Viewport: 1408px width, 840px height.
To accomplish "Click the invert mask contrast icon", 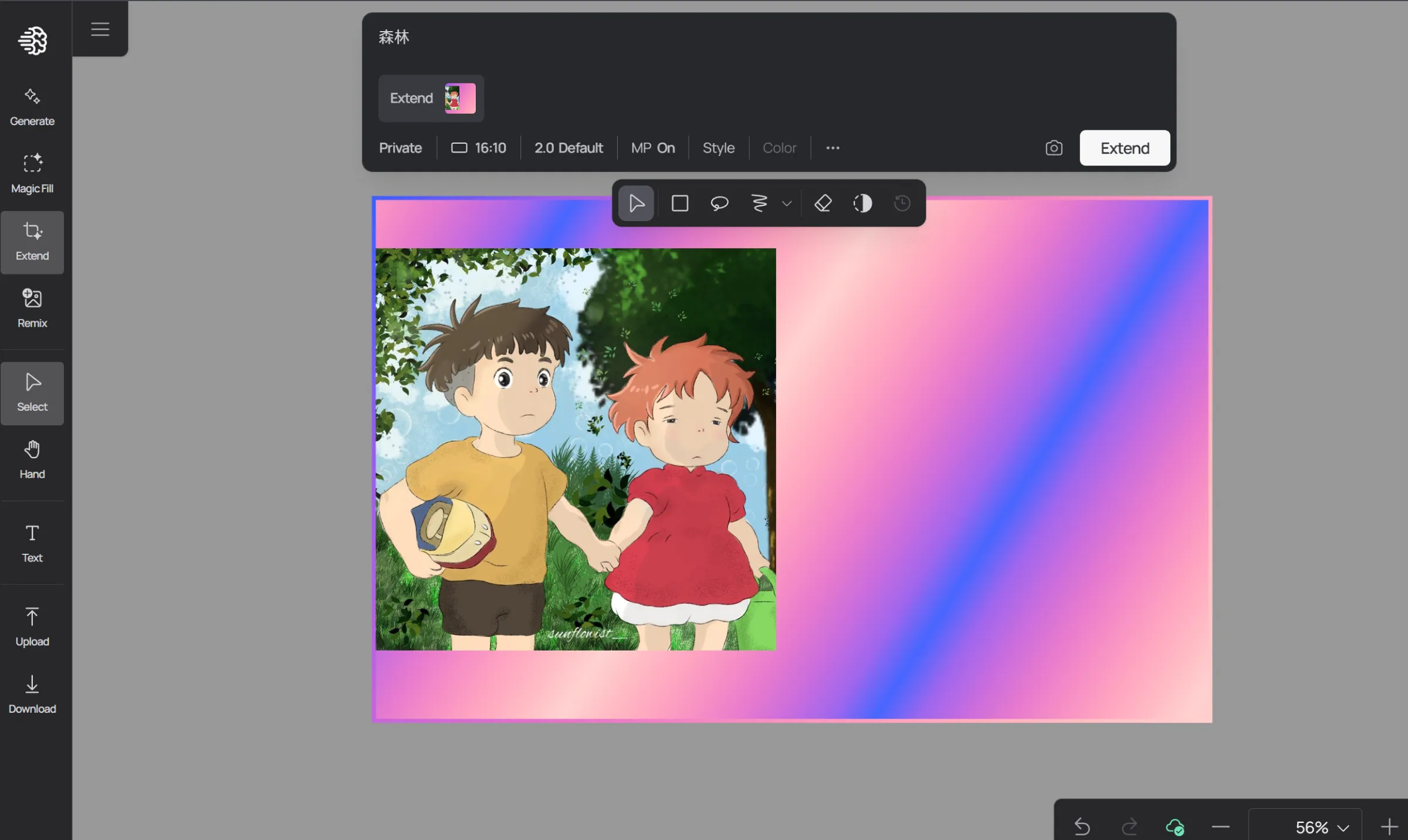I will point(862,204).
